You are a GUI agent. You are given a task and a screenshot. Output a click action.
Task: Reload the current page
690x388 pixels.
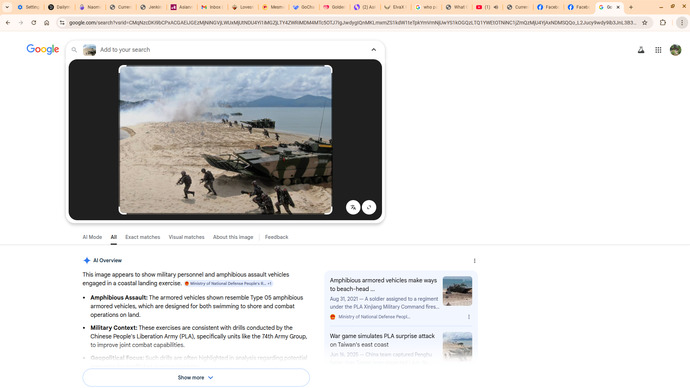coord(33,22)
